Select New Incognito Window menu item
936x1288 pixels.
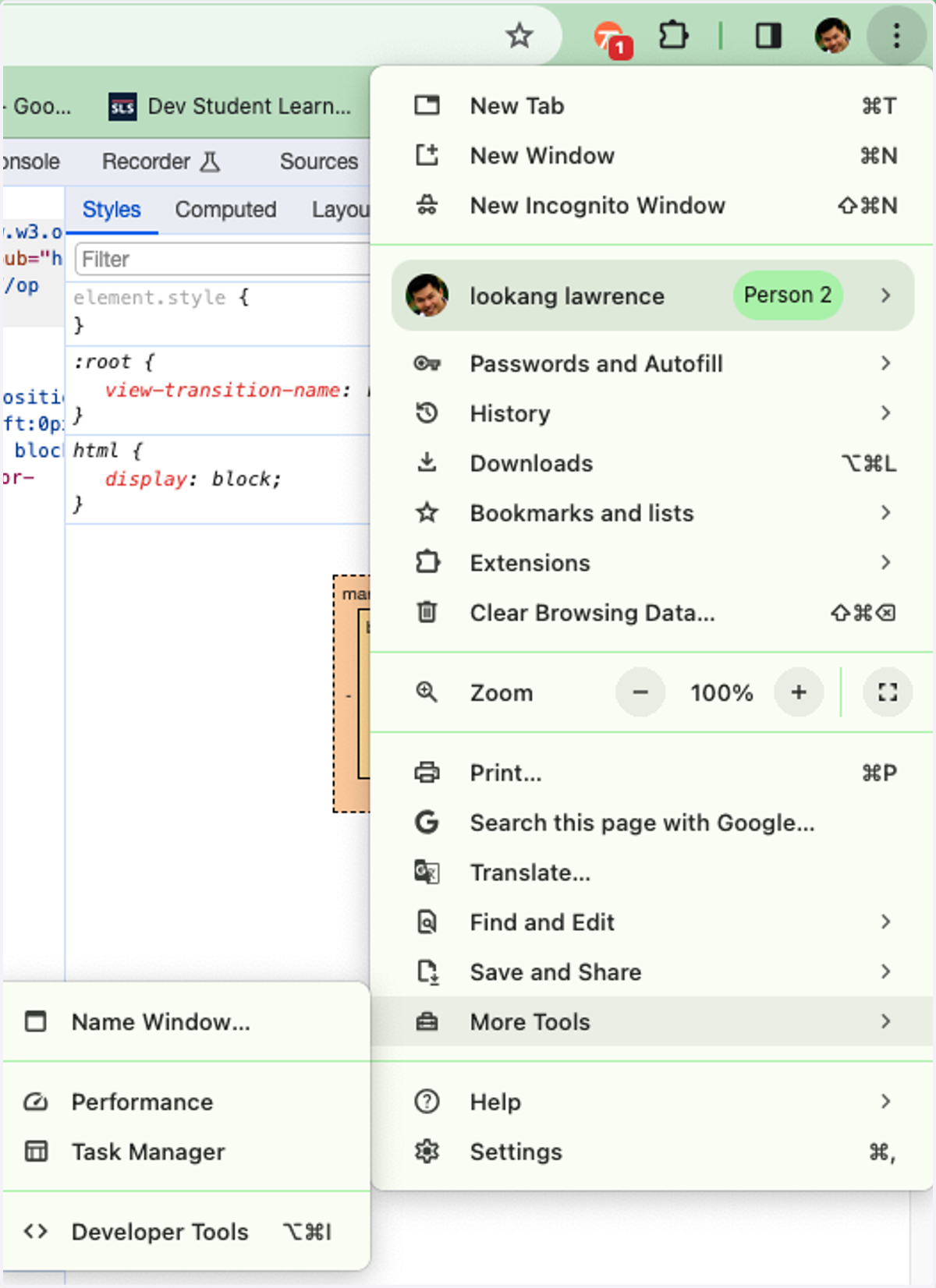(x=652, y=205)
